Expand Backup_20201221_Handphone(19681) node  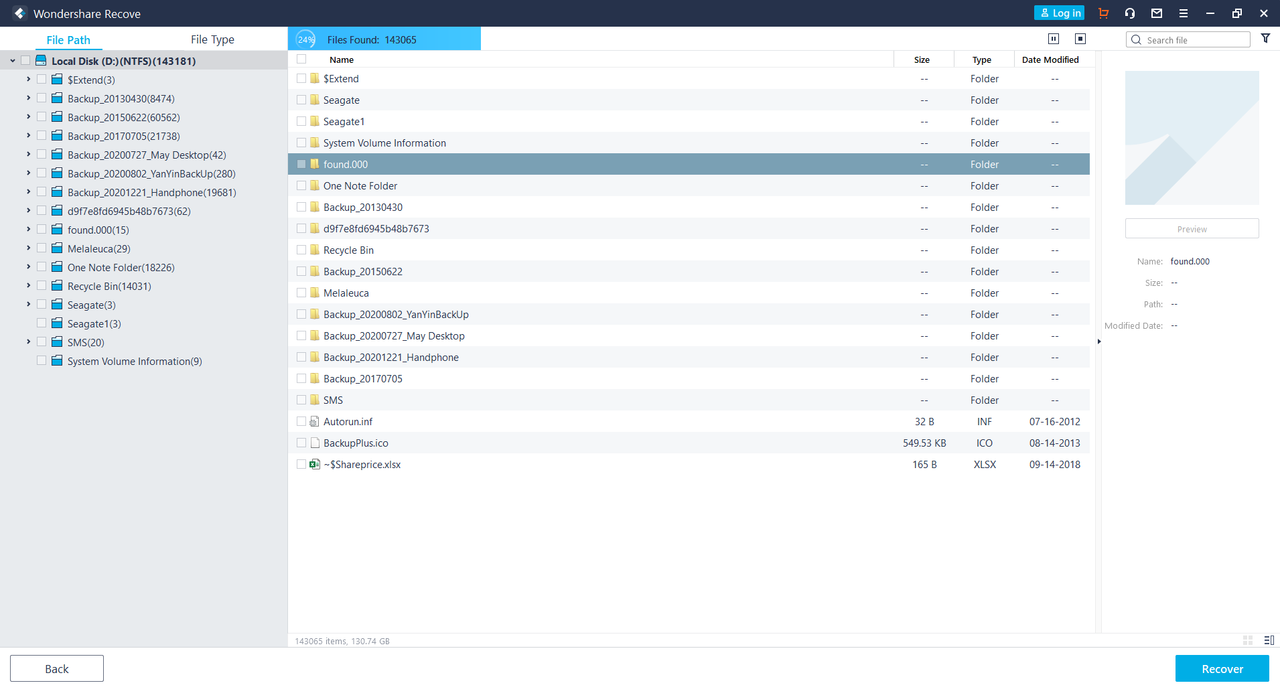[x=28, y=192]
